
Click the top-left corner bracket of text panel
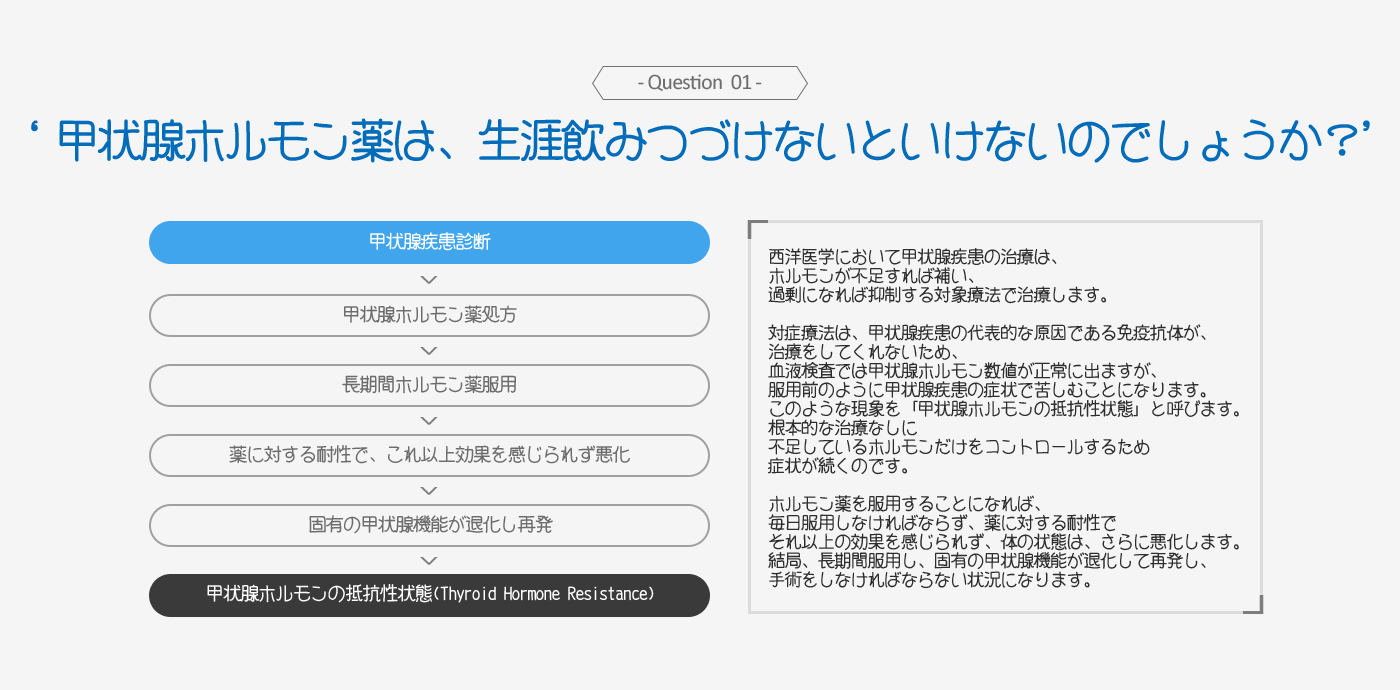[x=757, y=229]
